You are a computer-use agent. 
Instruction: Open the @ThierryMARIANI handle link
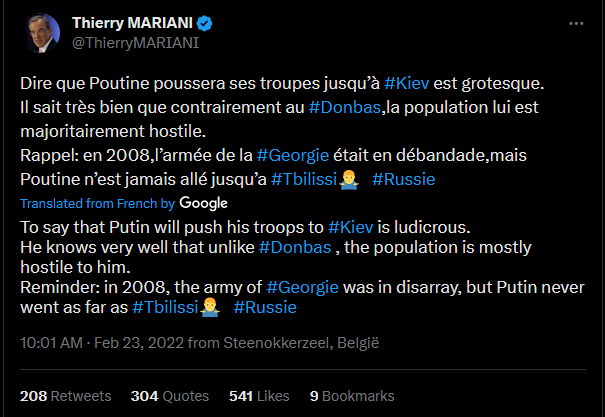point(135,43)
